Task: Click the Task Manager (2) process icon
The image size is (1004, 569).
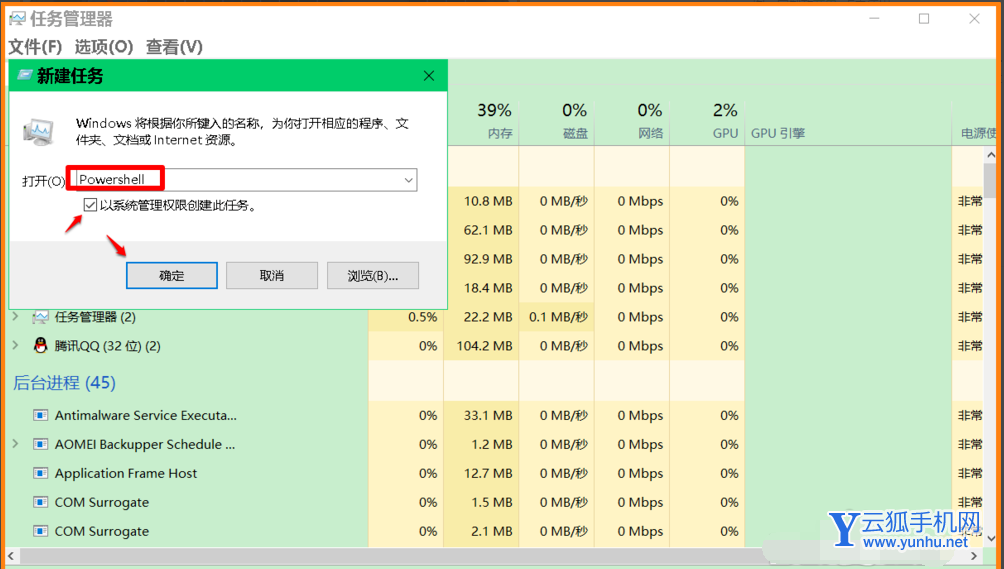Action: 40,317
